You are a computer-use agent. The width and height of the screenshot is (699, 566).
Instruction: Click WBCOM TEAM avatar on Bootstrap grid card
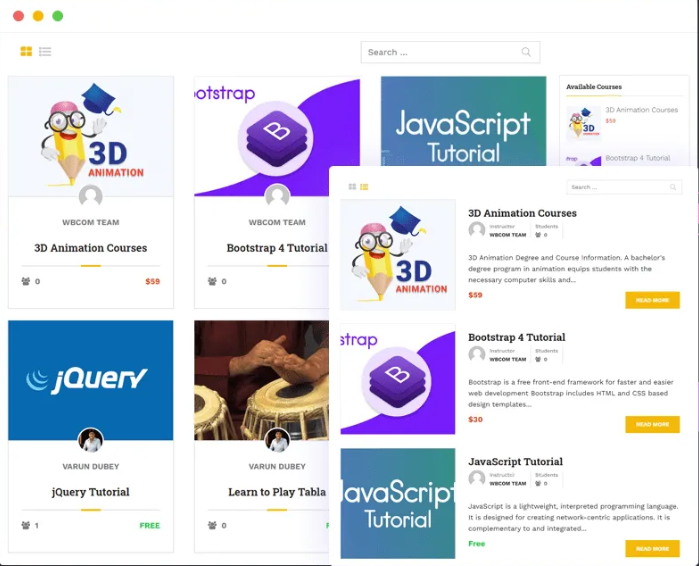(277, 196)
